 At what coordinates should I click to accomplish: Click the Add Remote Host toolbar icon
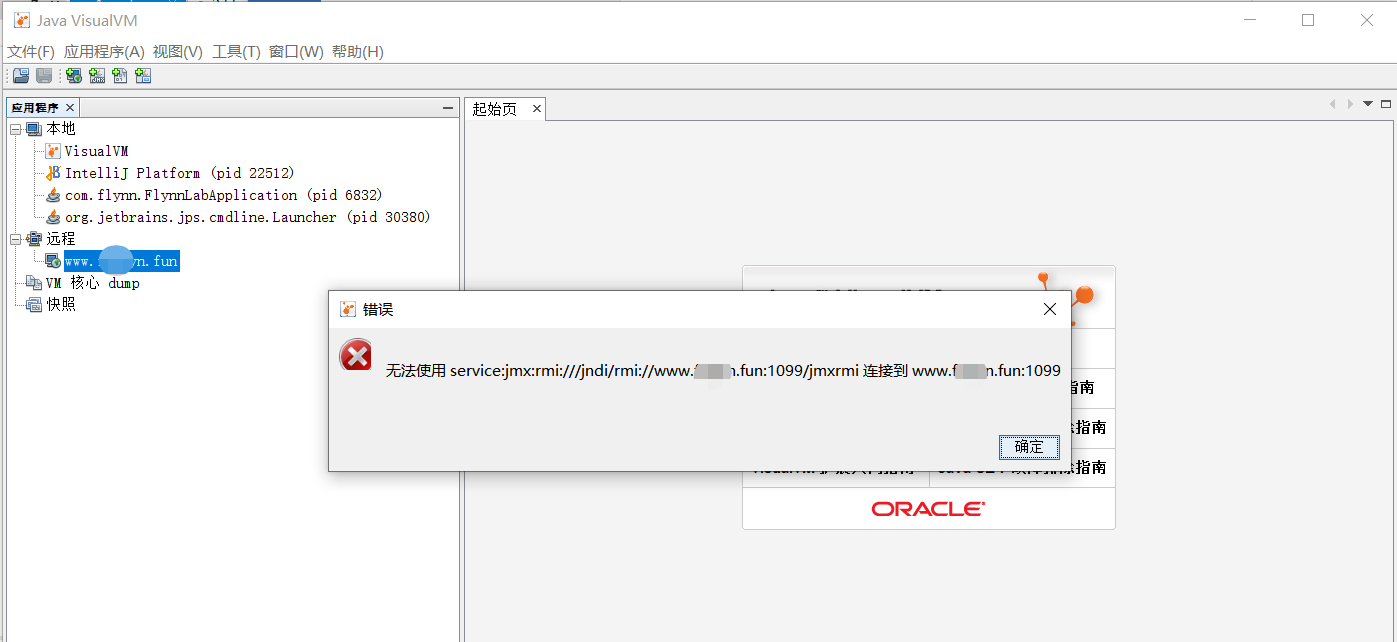[x=74, y=76]
